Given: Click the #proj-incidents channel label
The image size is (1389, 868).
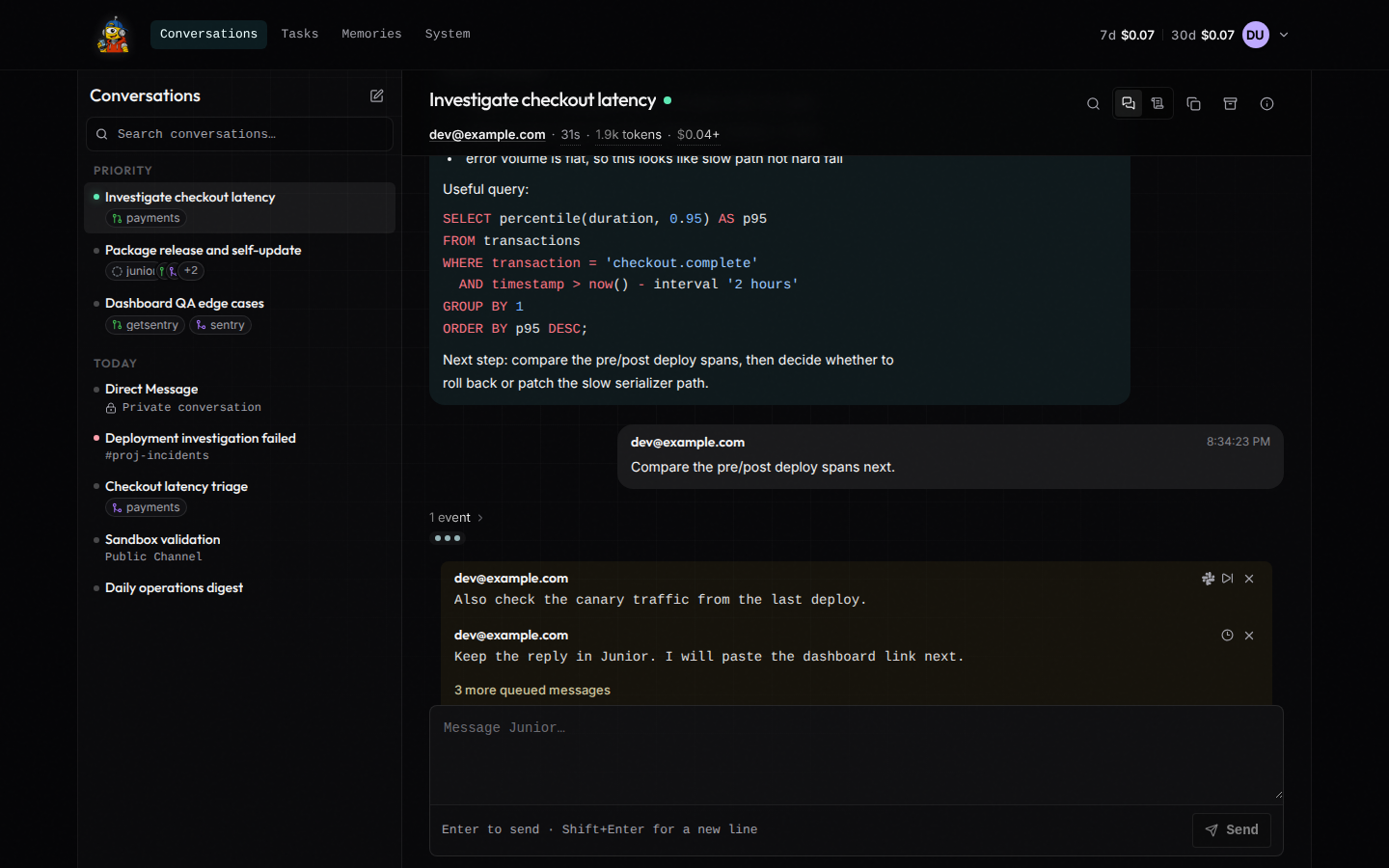Looking at the screenshot, I should coord(157,455).
